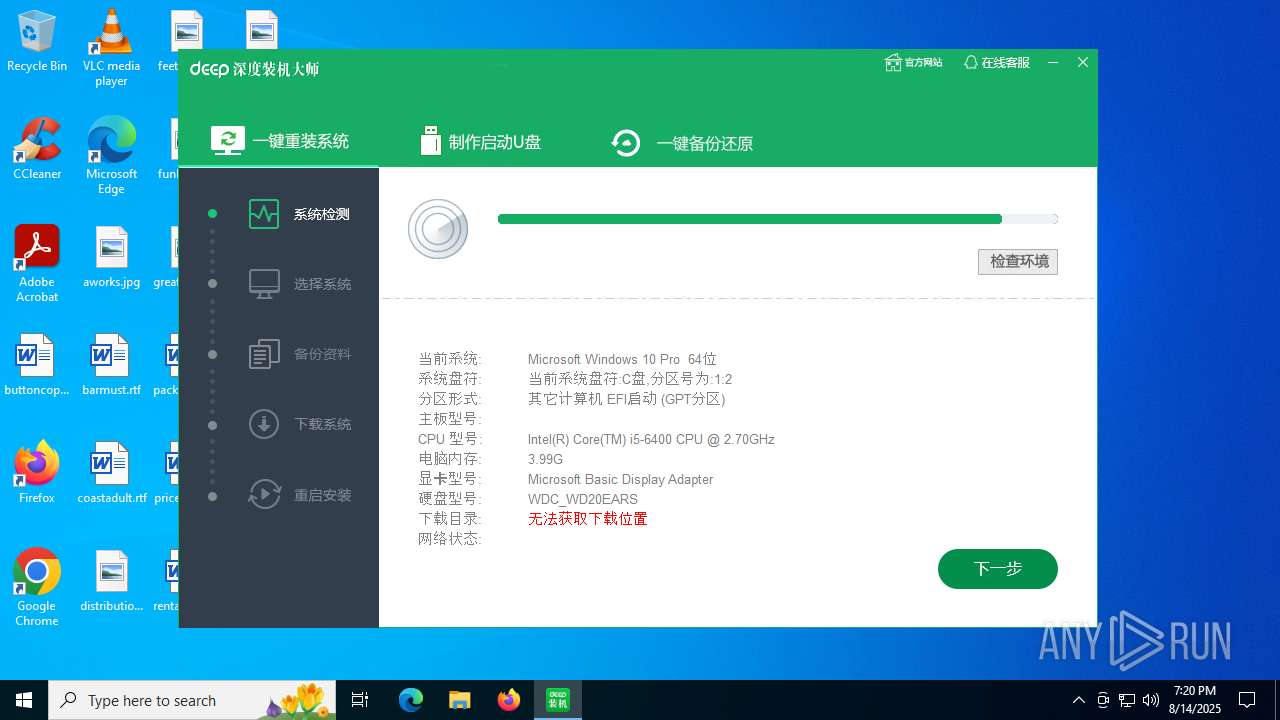Open Task View on taskbar
The width and height of the screenshot is (1280, 720).
(360, 700)
